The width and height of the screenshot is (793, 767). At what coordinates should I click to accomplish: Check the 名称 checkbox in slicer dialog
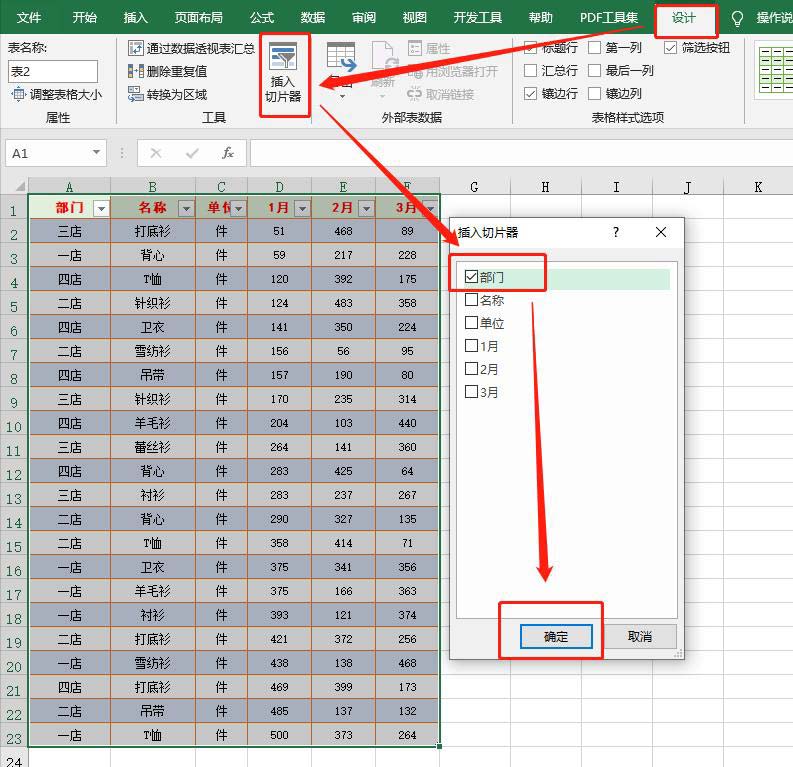472,300
